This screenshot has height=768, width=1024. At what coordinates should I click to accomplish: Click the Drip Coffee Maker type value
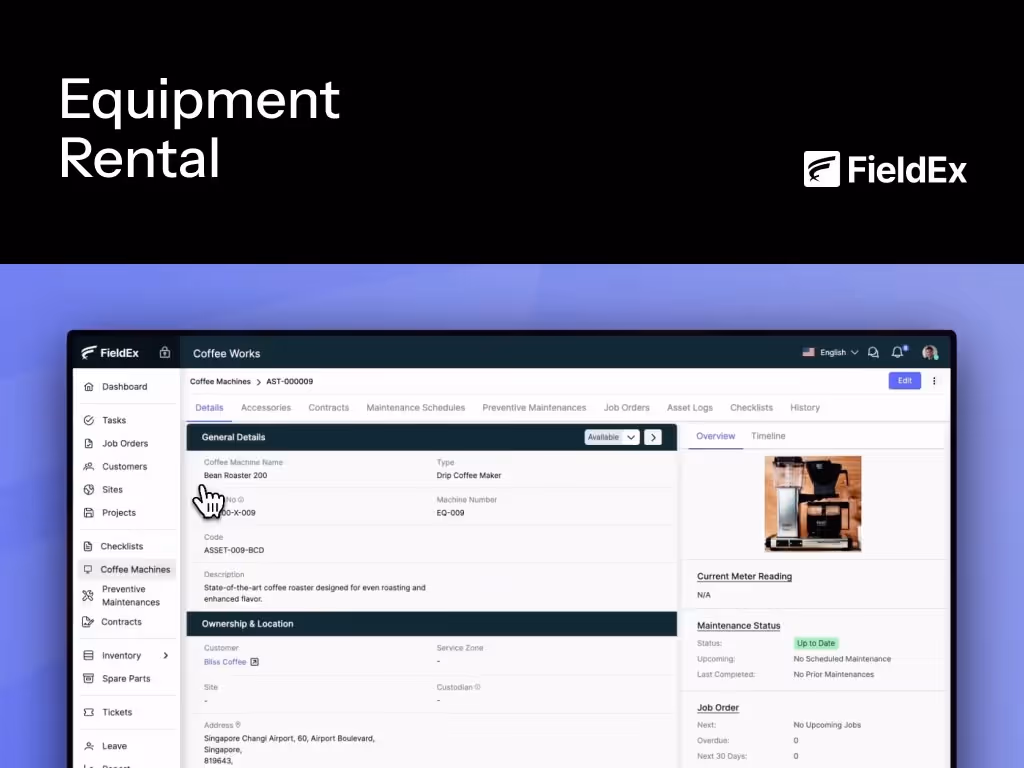pyautogui.click(x=469, y=475)
